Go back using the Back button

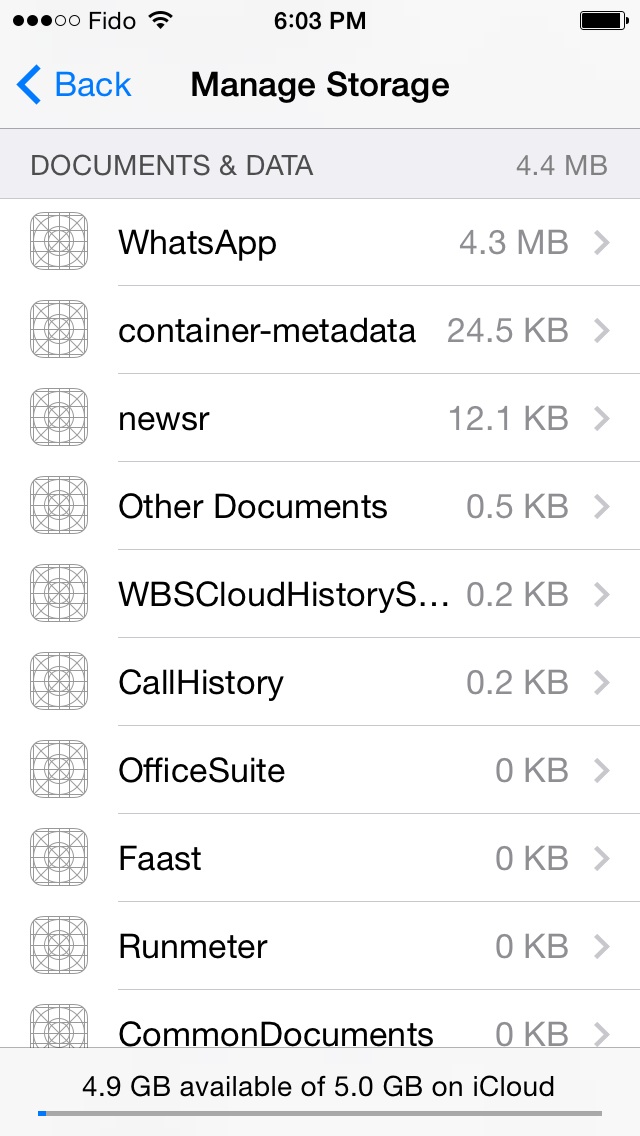coord(74,85)
